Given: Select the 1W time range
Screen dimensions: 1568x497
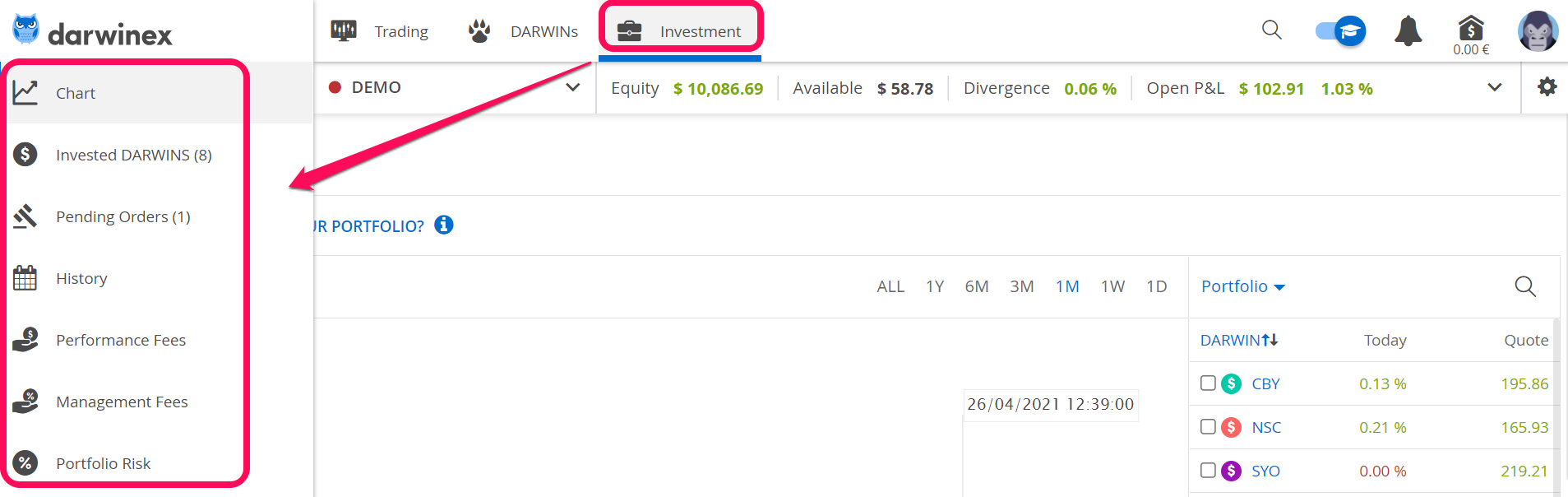Looking at the screenshot, I should (1112, 286).
